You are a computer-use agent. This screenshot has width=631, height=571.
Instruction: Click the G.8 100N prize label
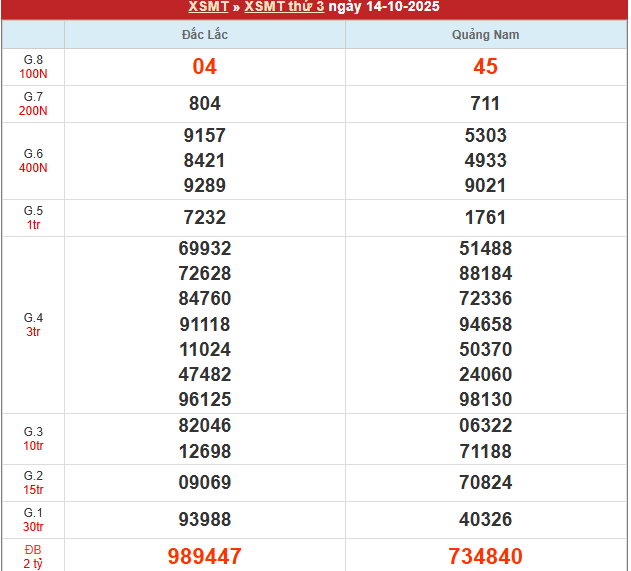[x=33, y=67]
